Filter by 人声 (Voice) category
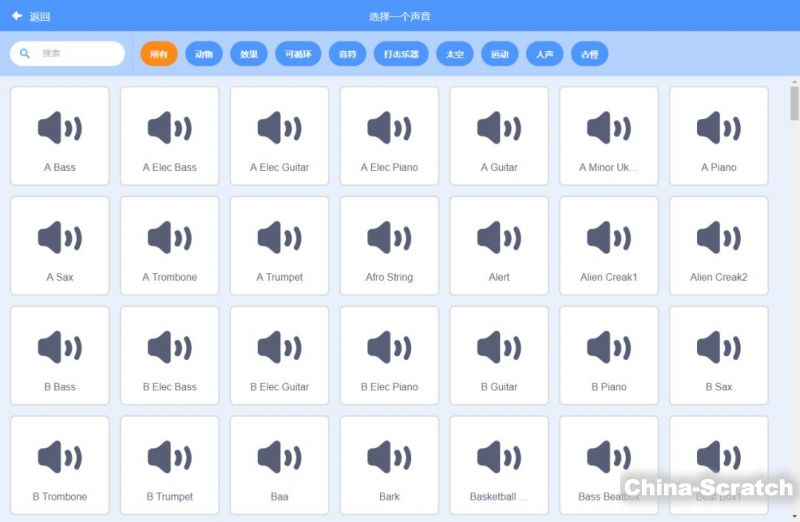This screenshot has width=800, height=522. click(545, 54)
